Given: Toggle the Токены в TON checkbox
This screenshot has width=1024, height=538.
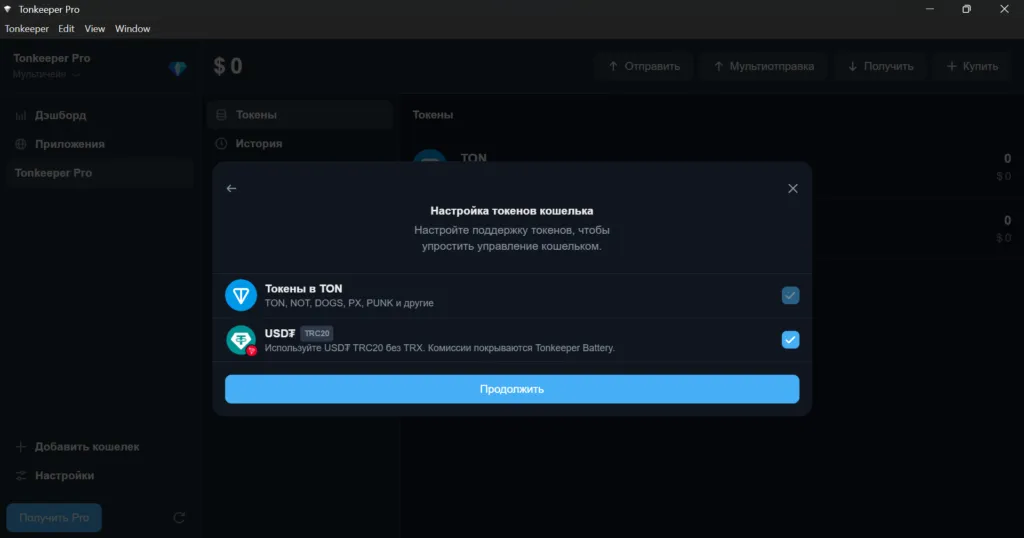Looking at the screenshot, I should (x=790, y=295).
